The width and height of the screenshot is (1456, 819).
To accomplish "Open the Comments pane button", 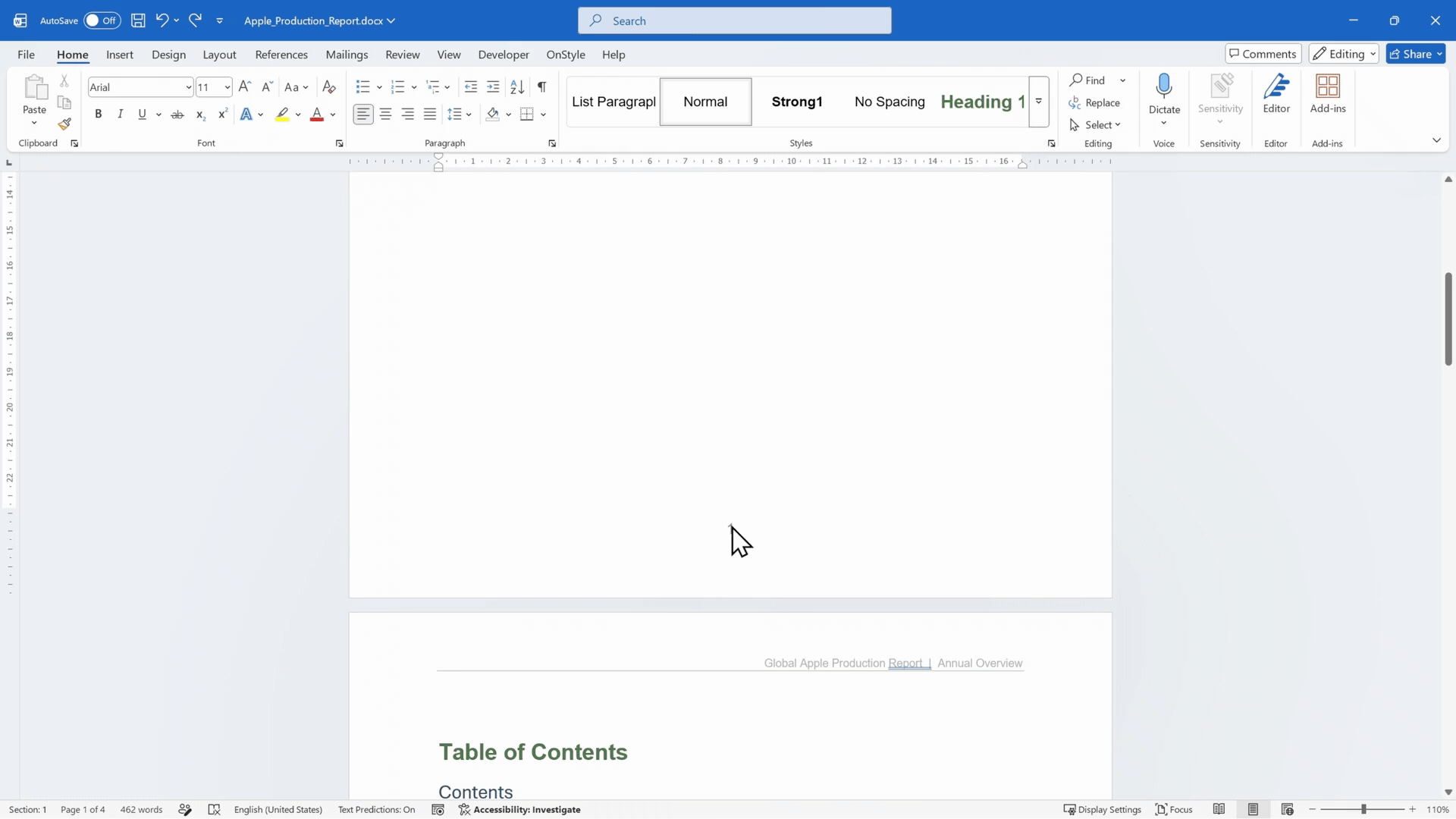I will point(1263,54).
